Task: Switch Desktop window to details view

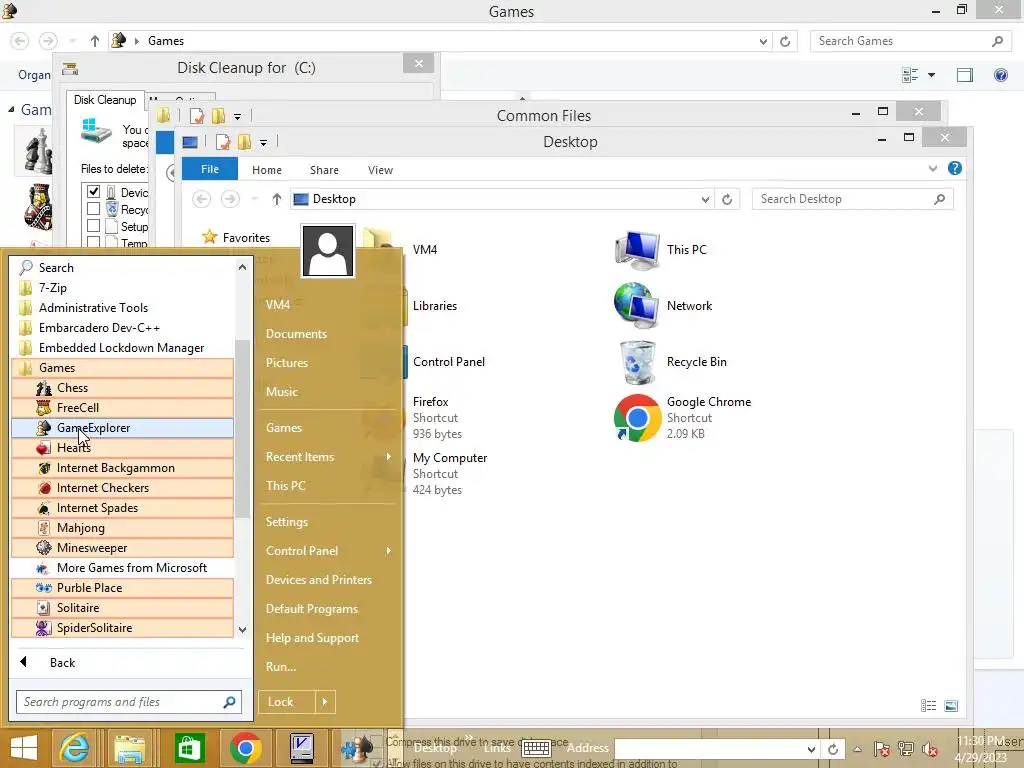Action: tap(929, 706)
